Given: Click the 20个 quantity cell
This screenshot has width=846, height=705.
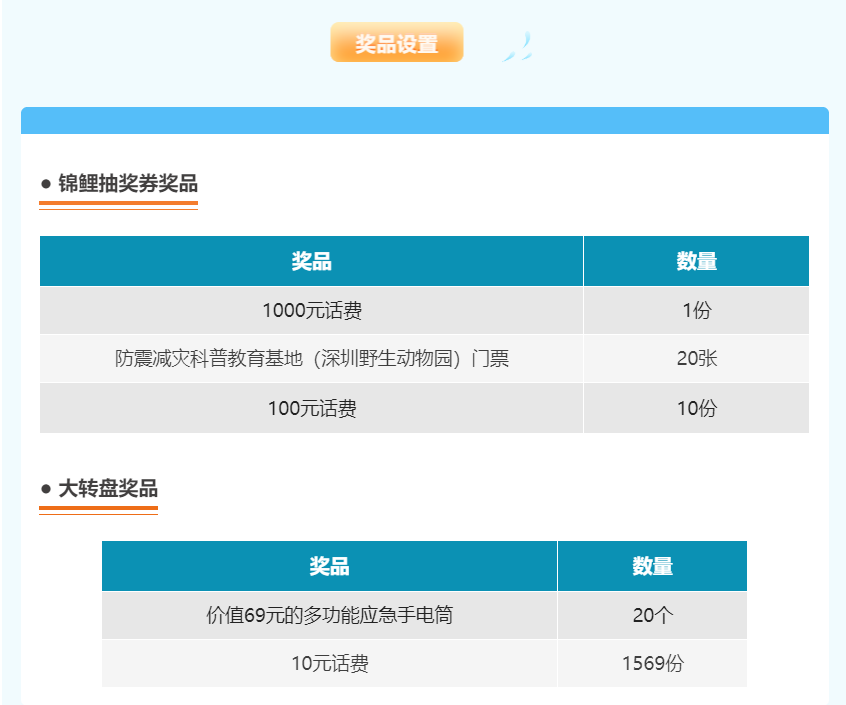Looking at the screenshot, I should point(652,615).
